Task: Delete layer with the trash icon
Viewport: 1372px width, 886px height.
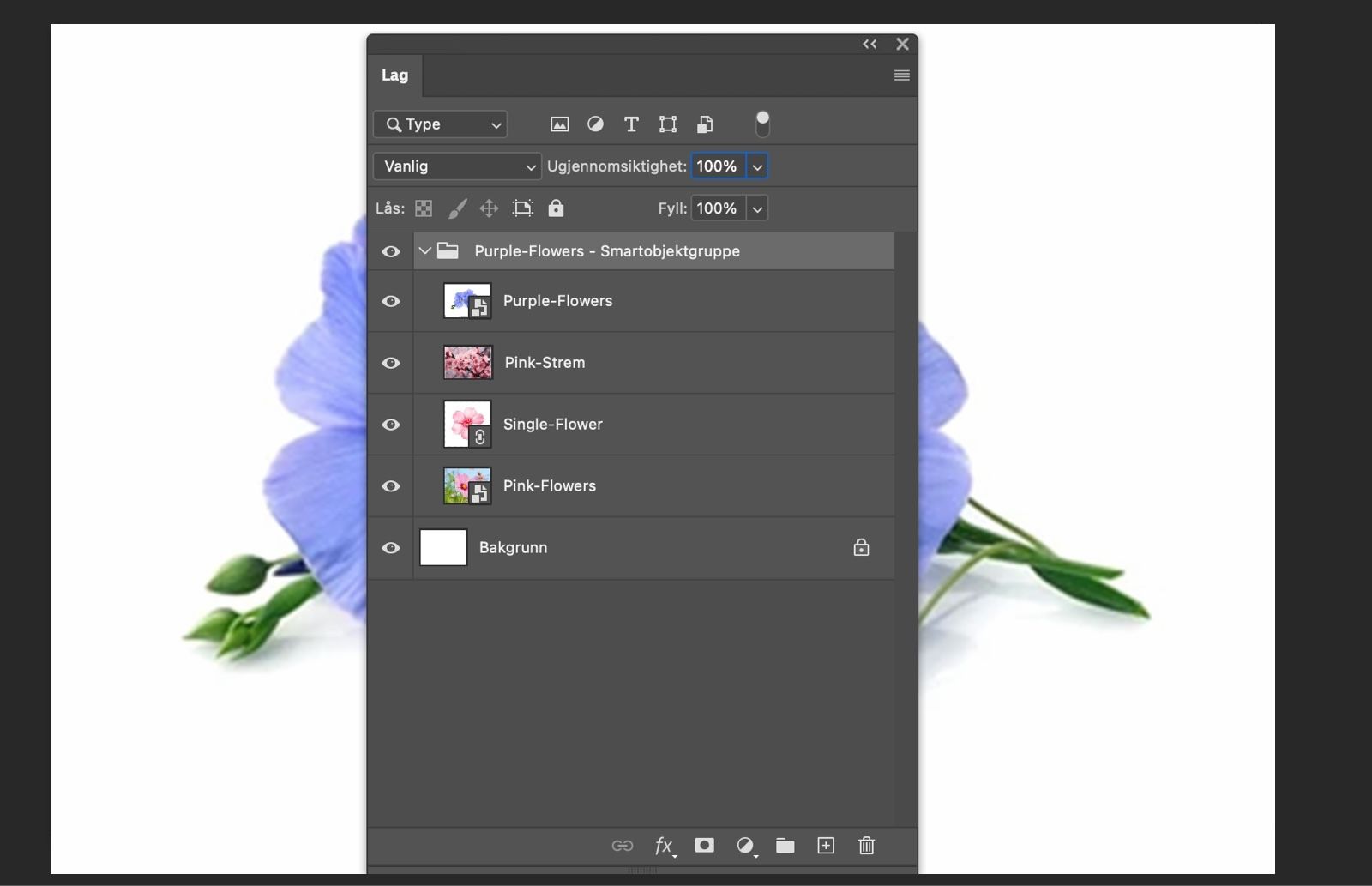Action: click(866, 846)
